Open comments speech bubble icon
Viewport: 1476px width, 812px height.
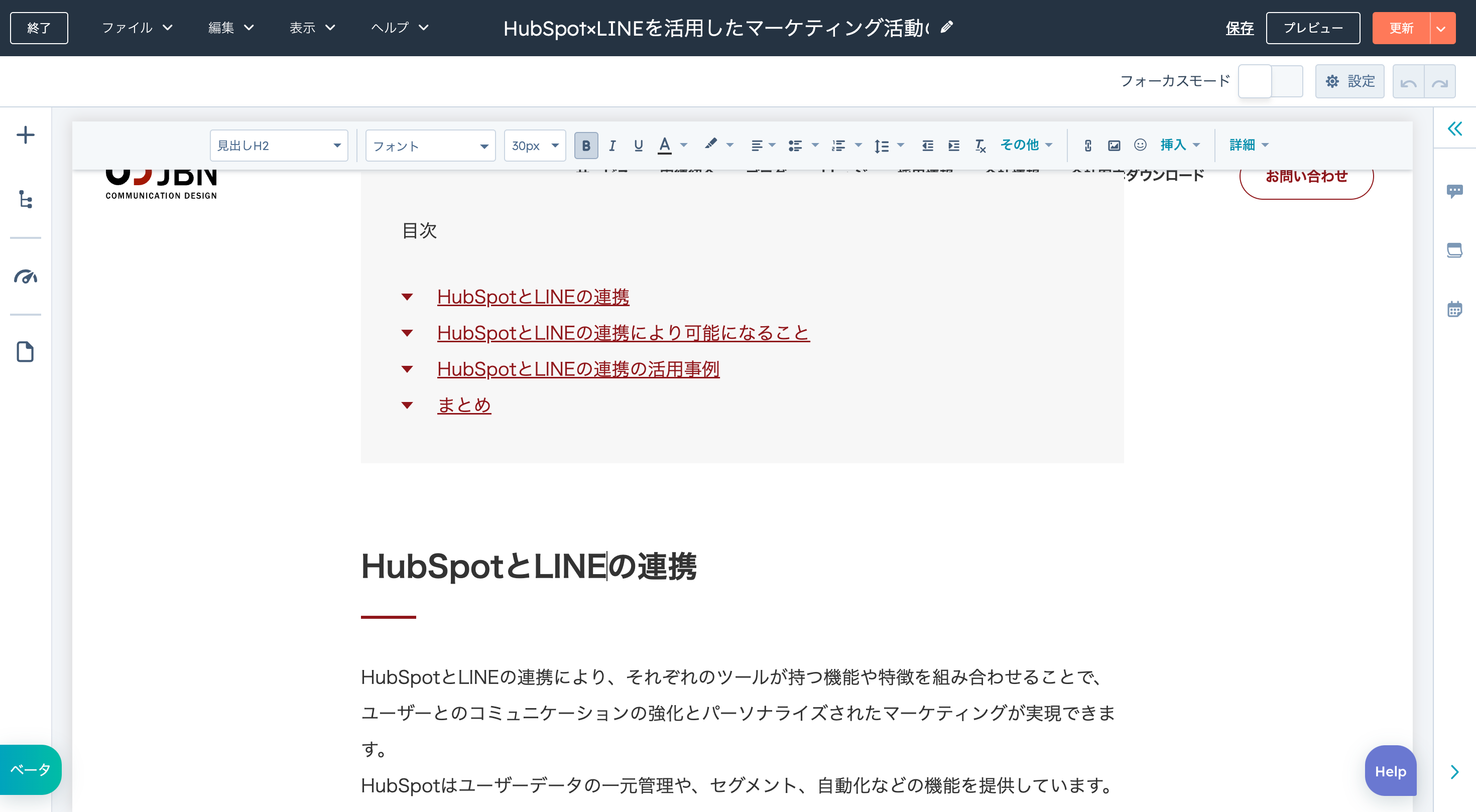1454,191
